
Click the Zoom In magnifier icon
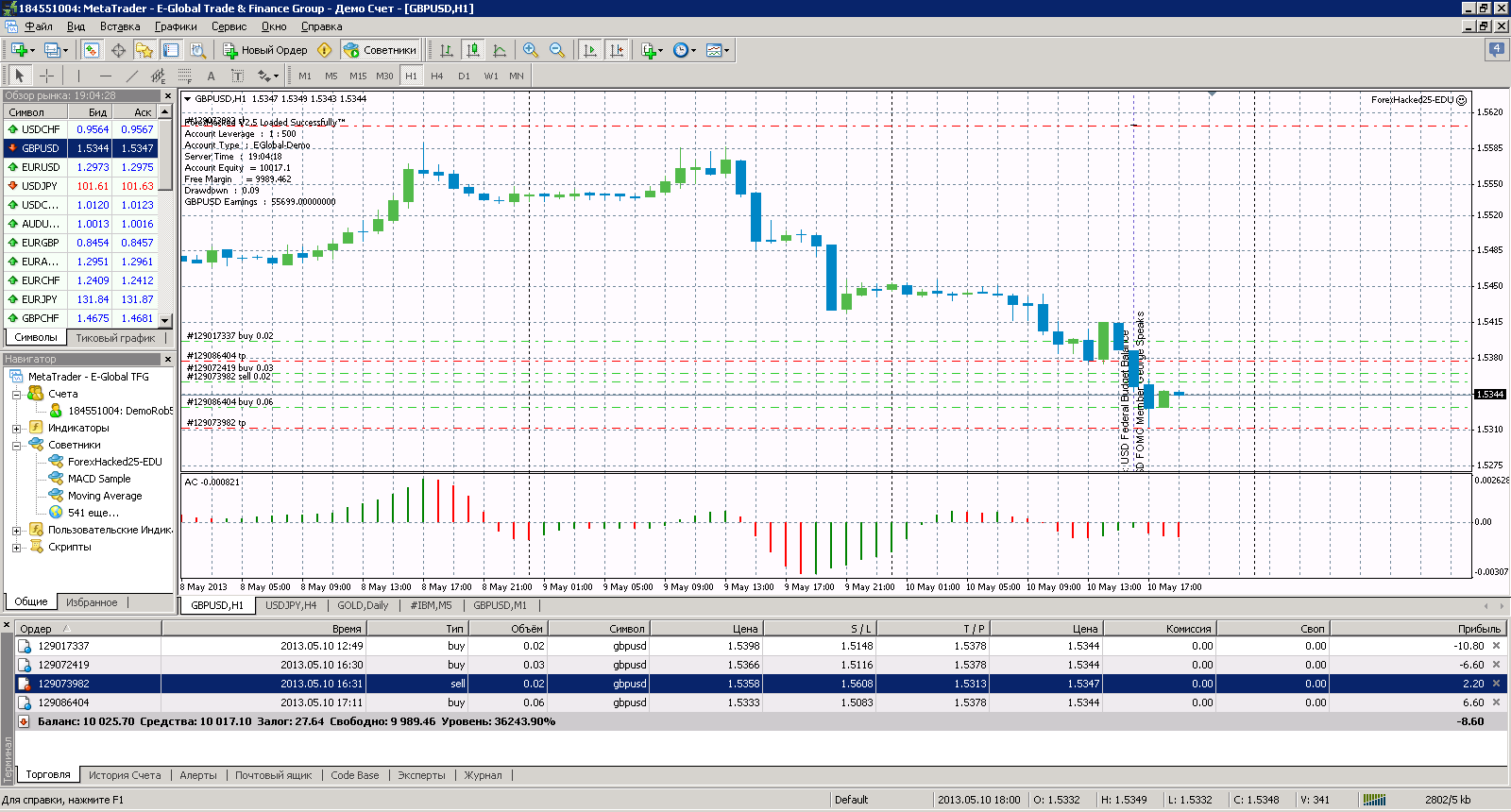[x=531, y=50]
